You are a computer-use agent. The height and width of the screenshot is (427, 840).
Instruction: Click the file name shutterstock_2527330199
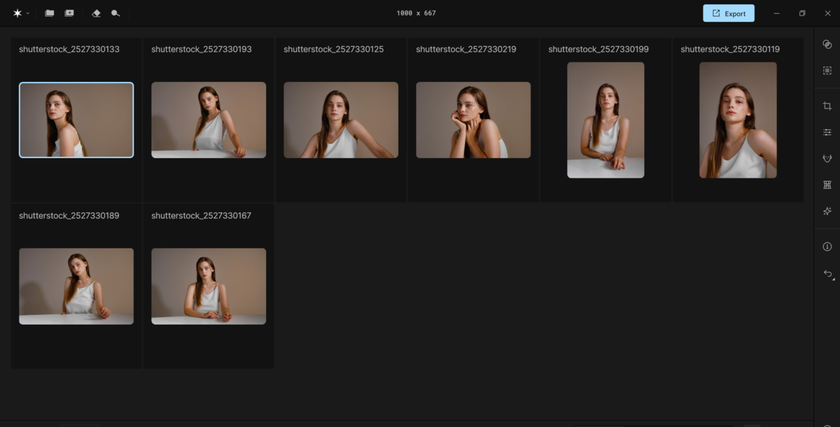598,49
